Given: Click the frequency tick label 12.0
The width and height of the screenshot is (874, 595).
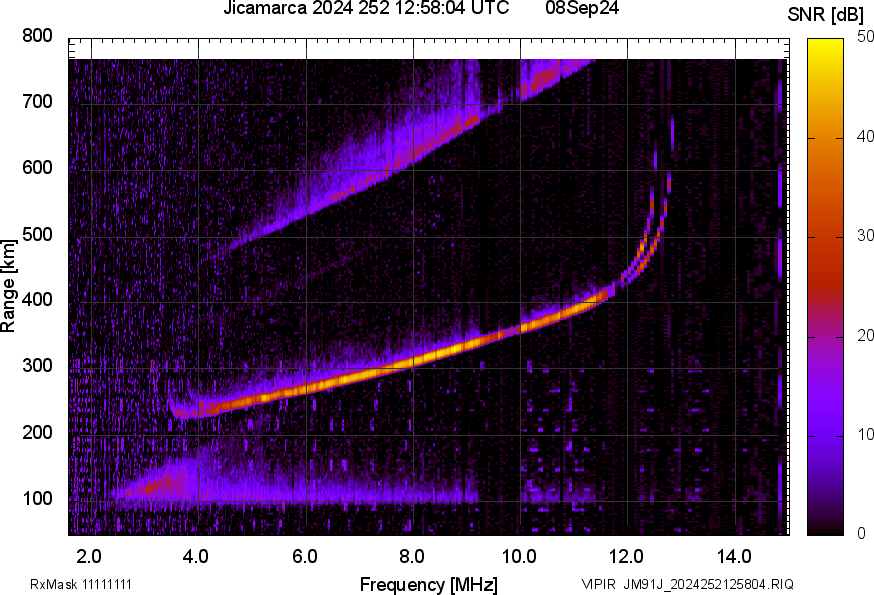Looking at the screenshot, I should click(x=627, y=556).
